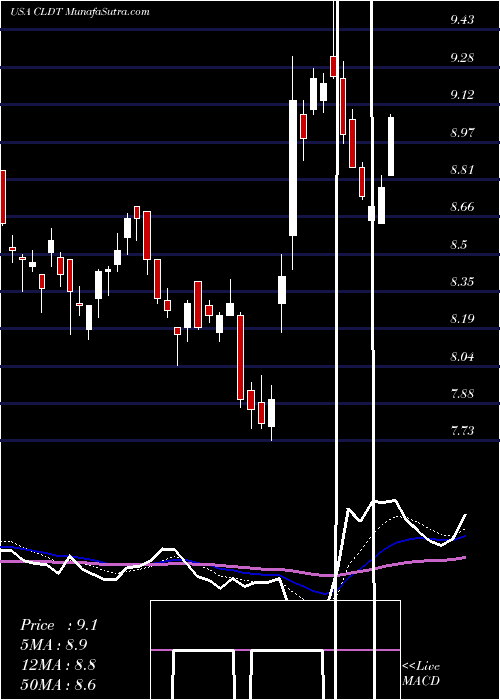The height and width of the screenshot is (700, 500).
Task: Click the '<<Live MACD' label
Action: tap(421, 674)
